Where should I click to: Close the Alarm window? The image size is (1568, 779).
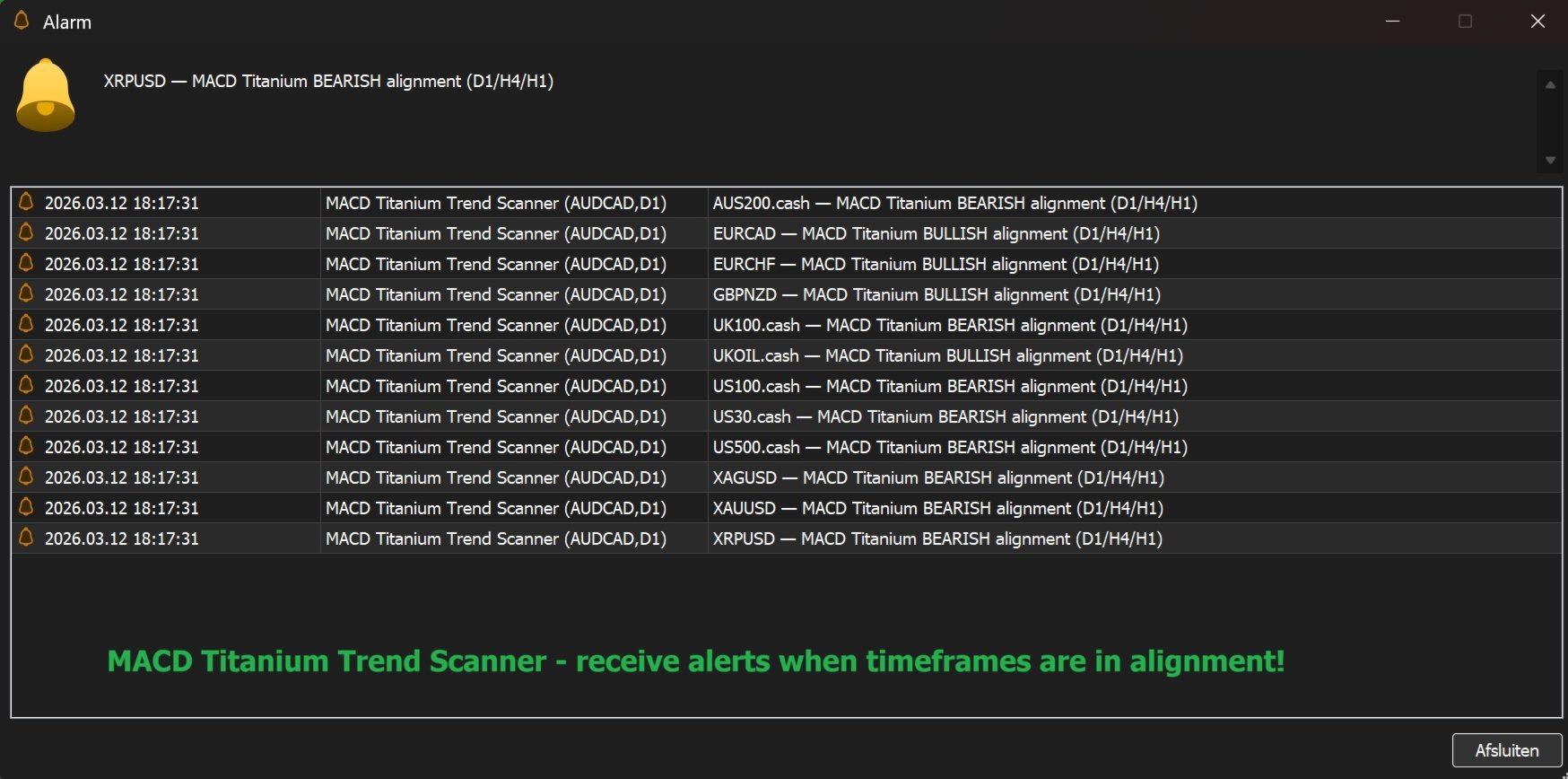pos(1538,22)
